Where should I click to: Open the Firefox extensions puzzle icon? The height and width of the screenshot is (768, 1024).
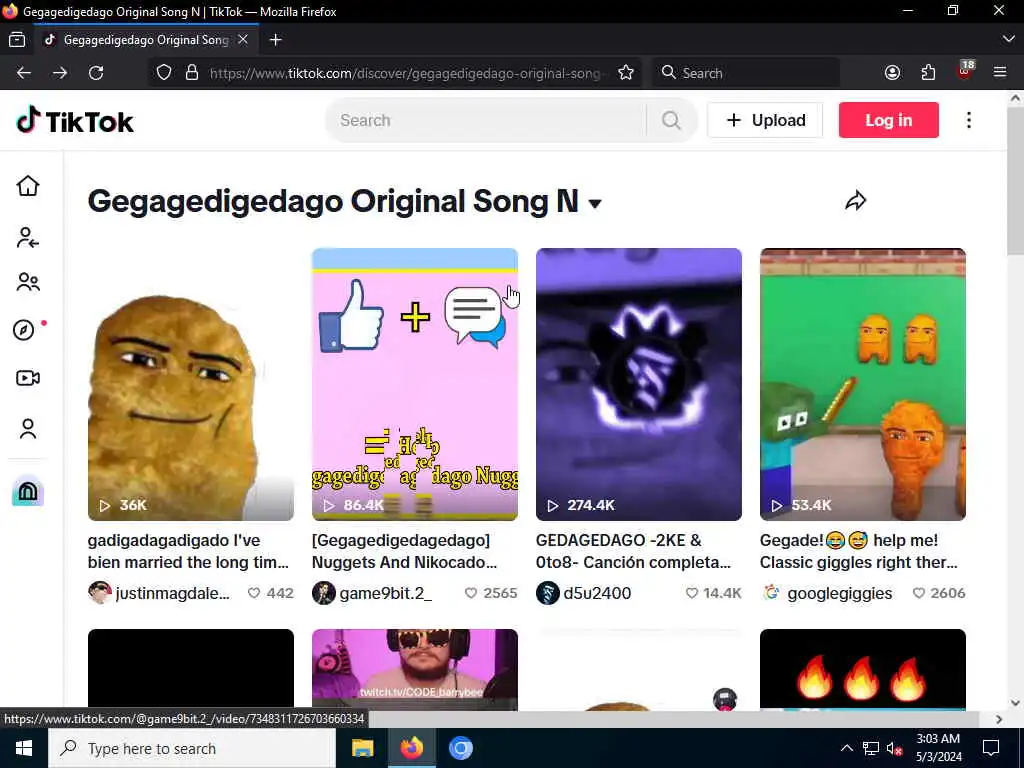coord(928,72)
